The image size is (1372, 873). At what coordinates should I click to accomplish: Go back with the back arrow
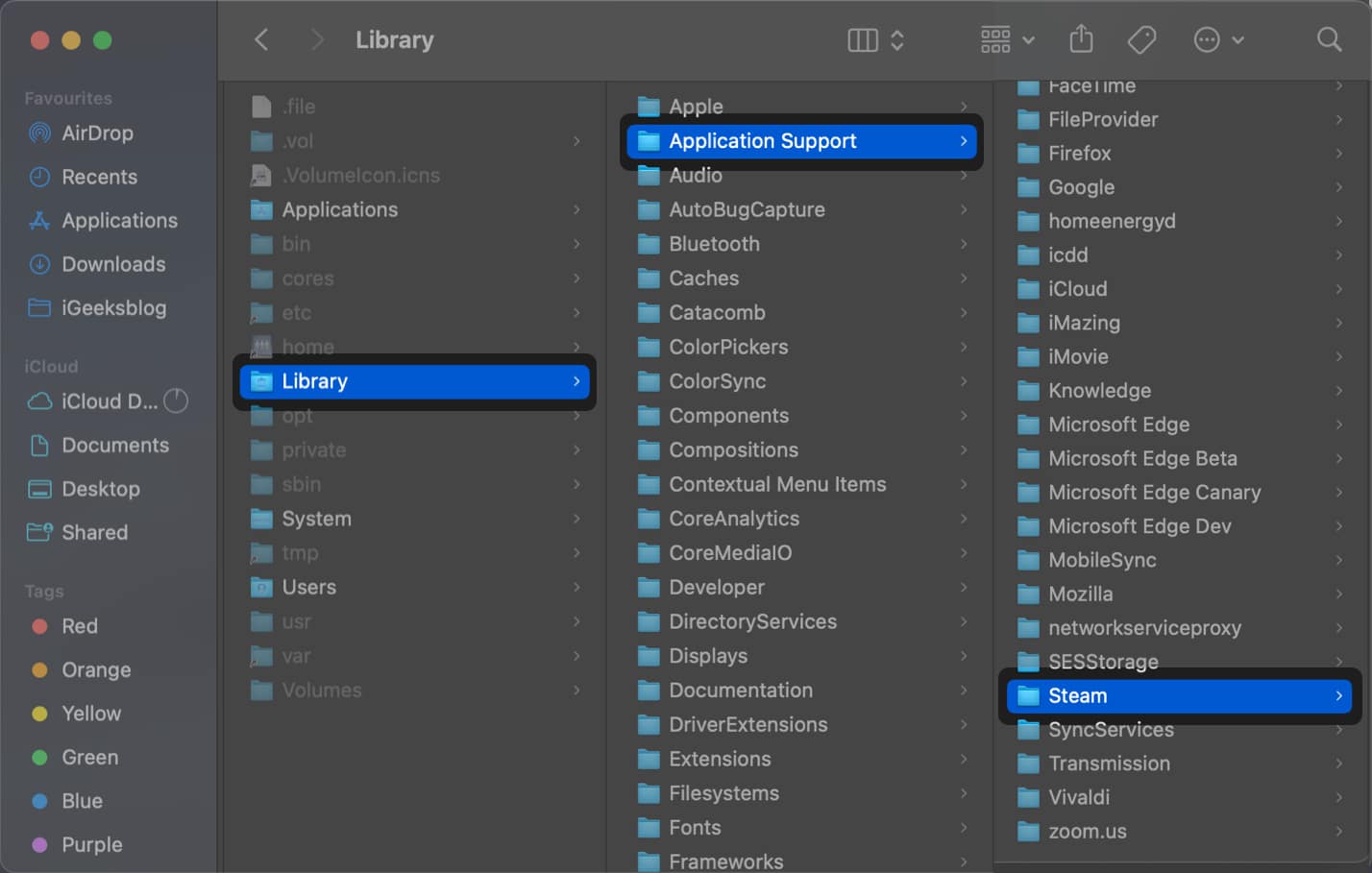tap(261, 39)
